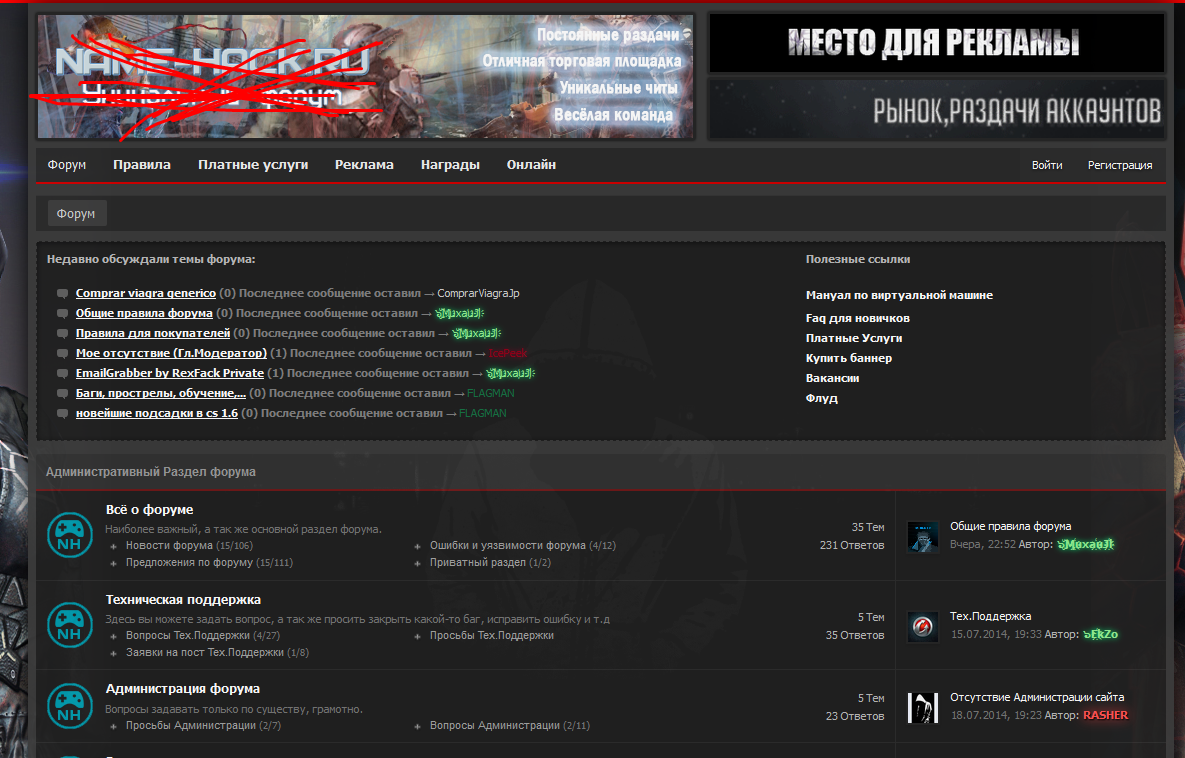
Task: Click Войти to log in
Action: tap(1047, 166)
